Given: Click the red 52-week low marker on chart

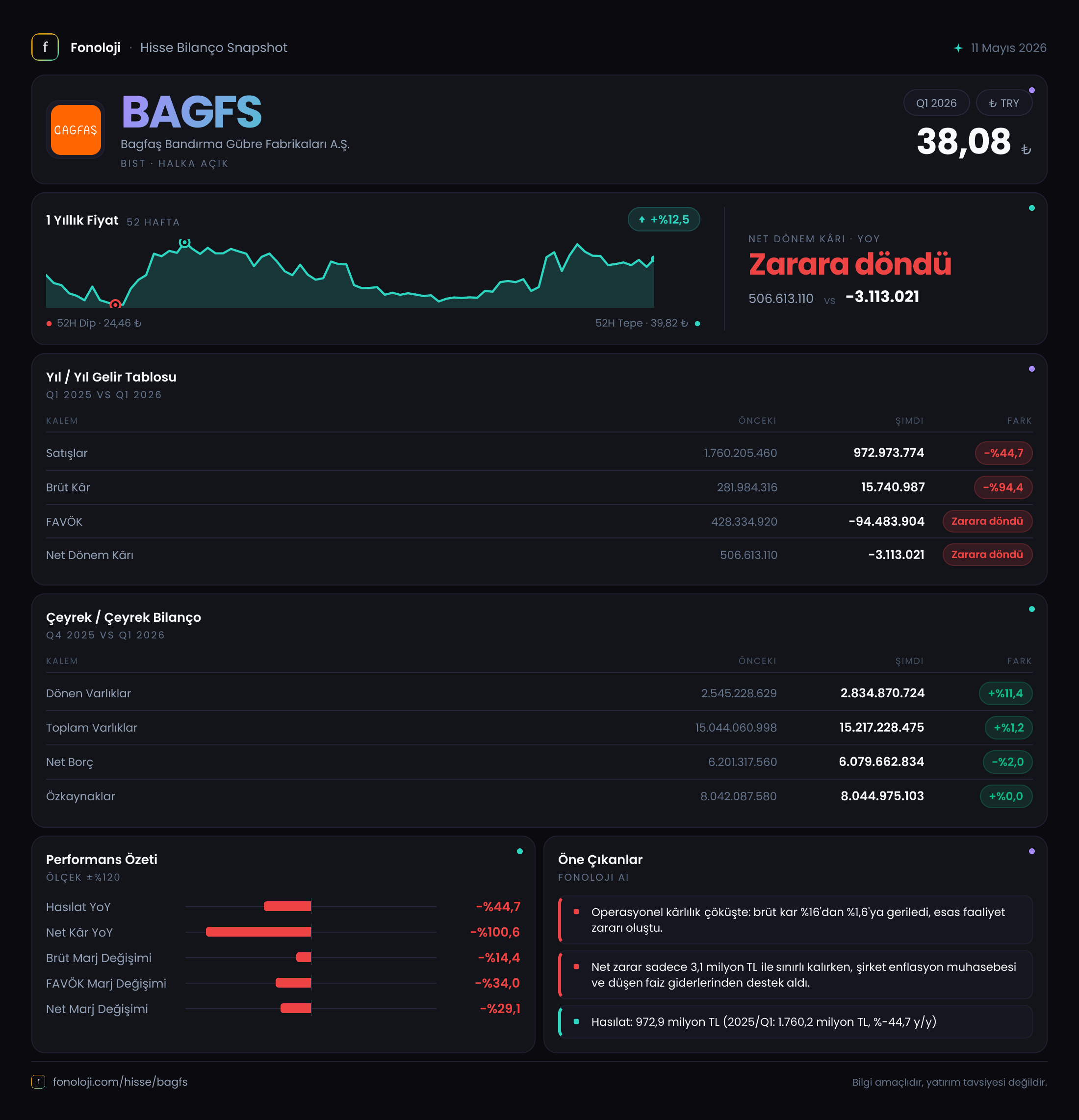Looking at the screenshot, I should coord(115,305).
